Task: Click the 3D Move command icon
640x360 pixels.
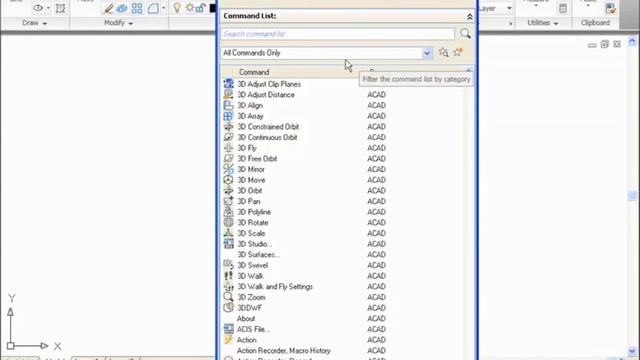Action: [x=229, y=180]
